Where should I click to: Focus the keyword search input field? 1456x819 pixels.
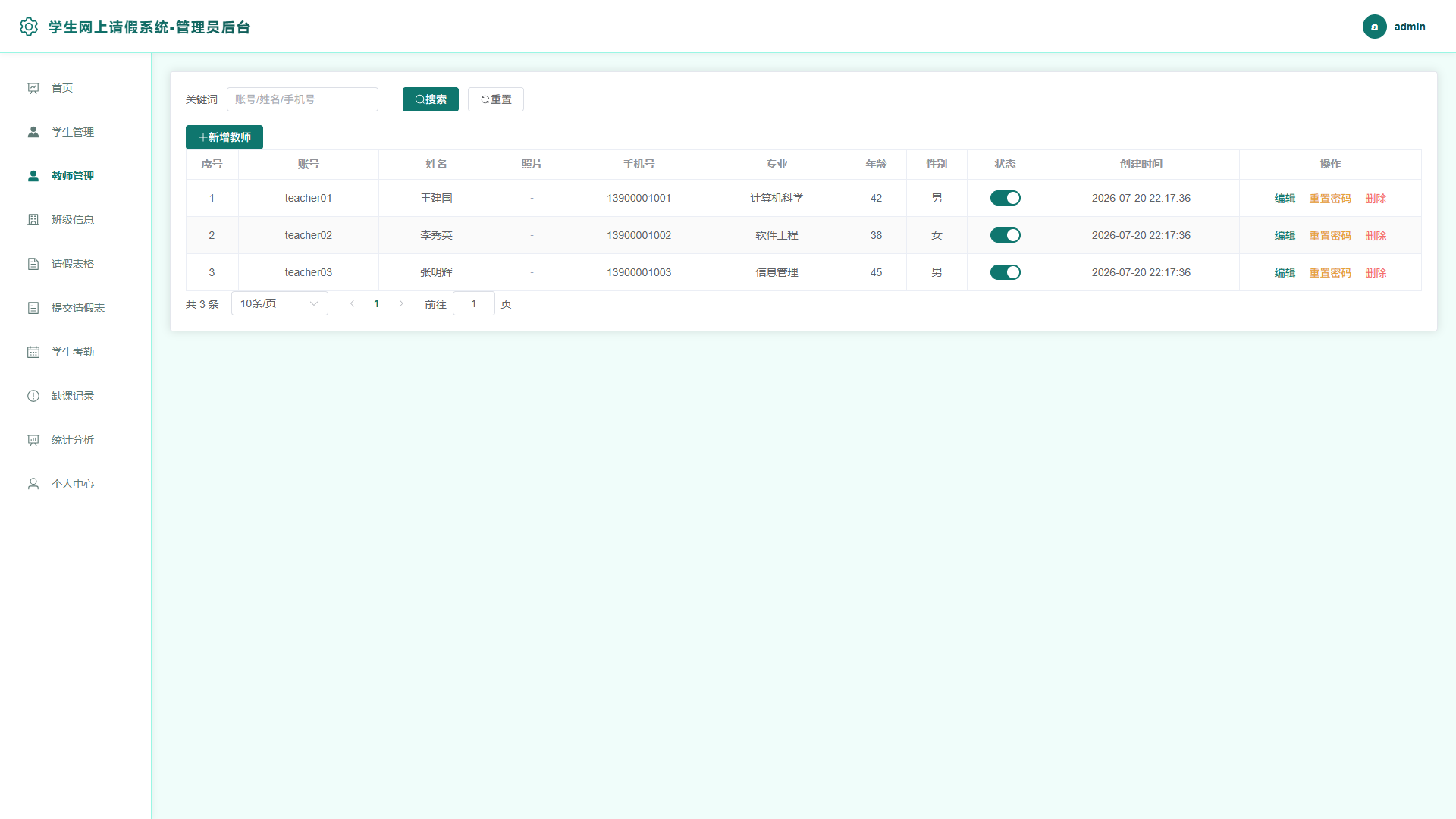[303, 99]
